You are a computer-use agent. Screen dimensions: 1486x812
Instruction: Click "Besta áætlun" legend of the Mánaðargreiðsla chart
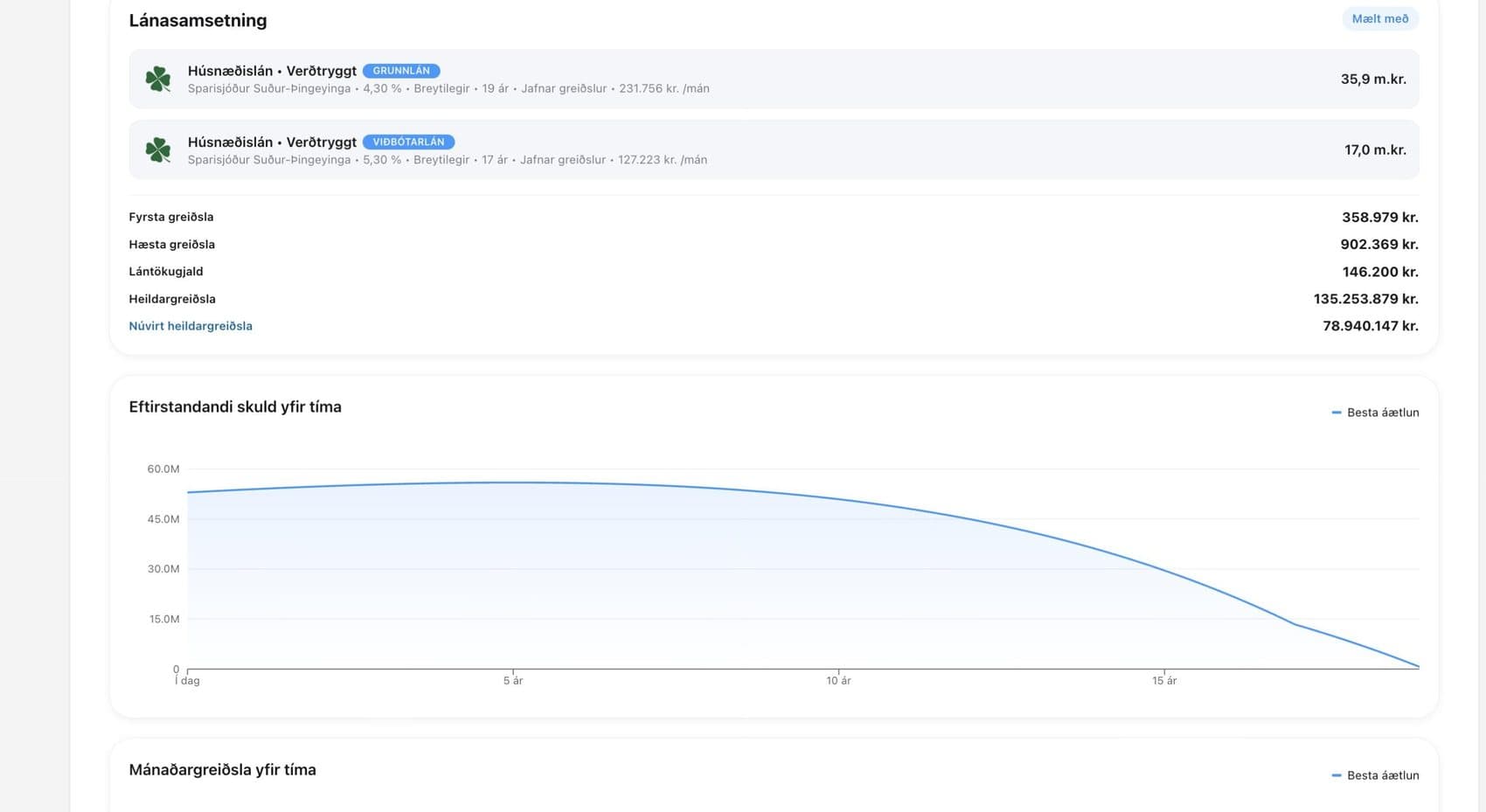pos(1383,775)
